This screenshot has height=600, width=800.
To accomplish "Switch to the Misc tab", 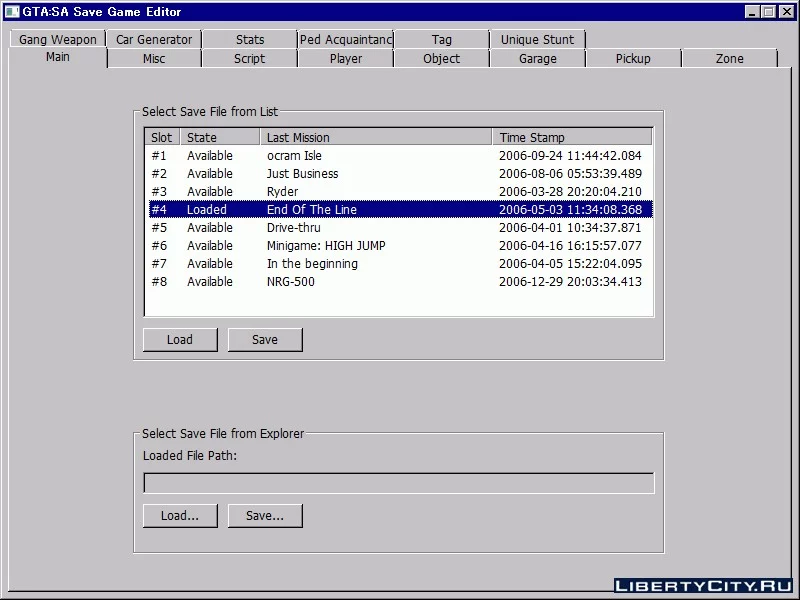I will click(x=154, y=59).
